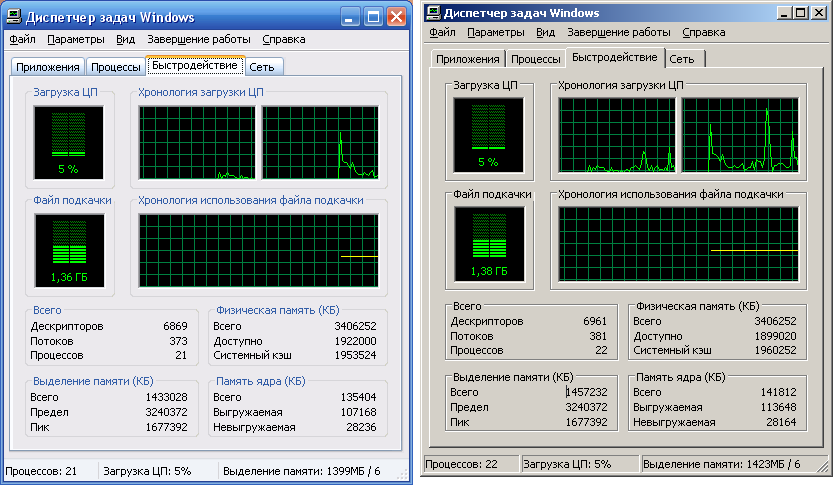The image size is (840, 485).
Task: Click Предел value 3240372 in left window
Action: [167, 413]
